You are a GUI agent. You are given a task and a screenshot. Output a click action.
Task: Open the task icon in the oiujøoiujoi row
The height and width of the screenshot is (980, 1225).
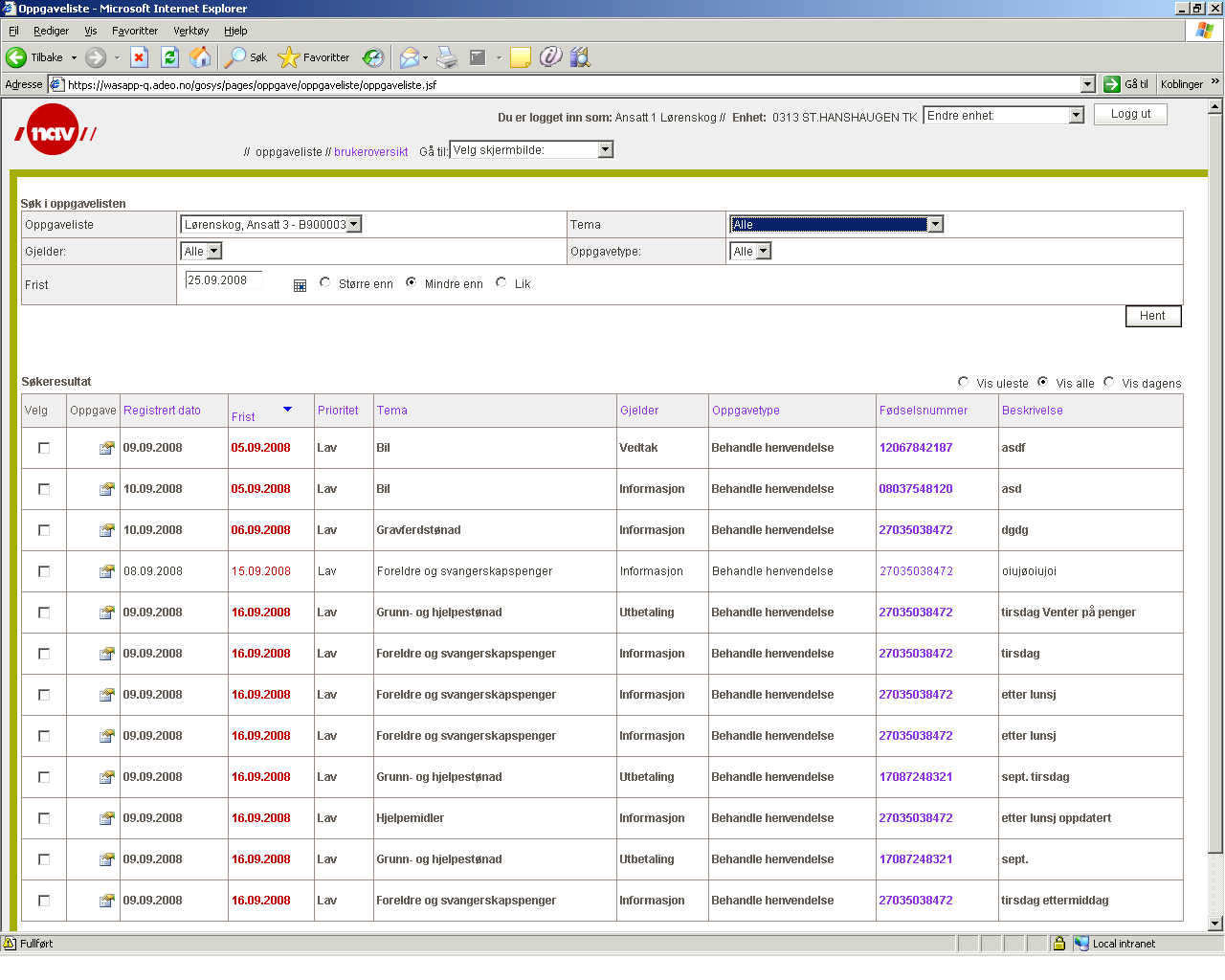point(106,571)
